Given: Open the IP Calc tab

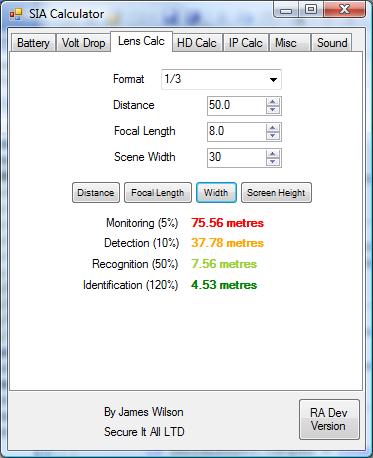Looking at the screenshot, I should 246,43.
